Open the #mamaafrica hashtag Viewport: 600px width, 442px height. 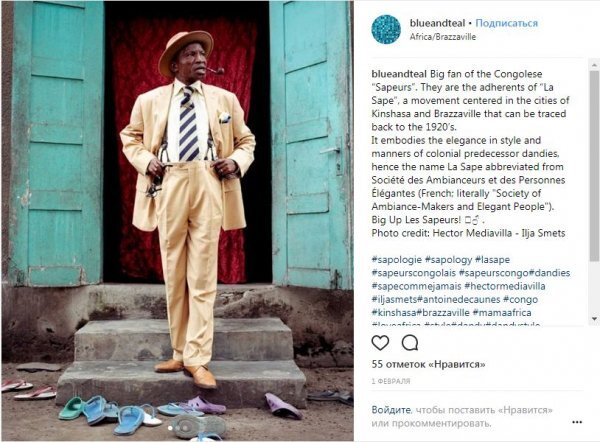coord(502,313)
